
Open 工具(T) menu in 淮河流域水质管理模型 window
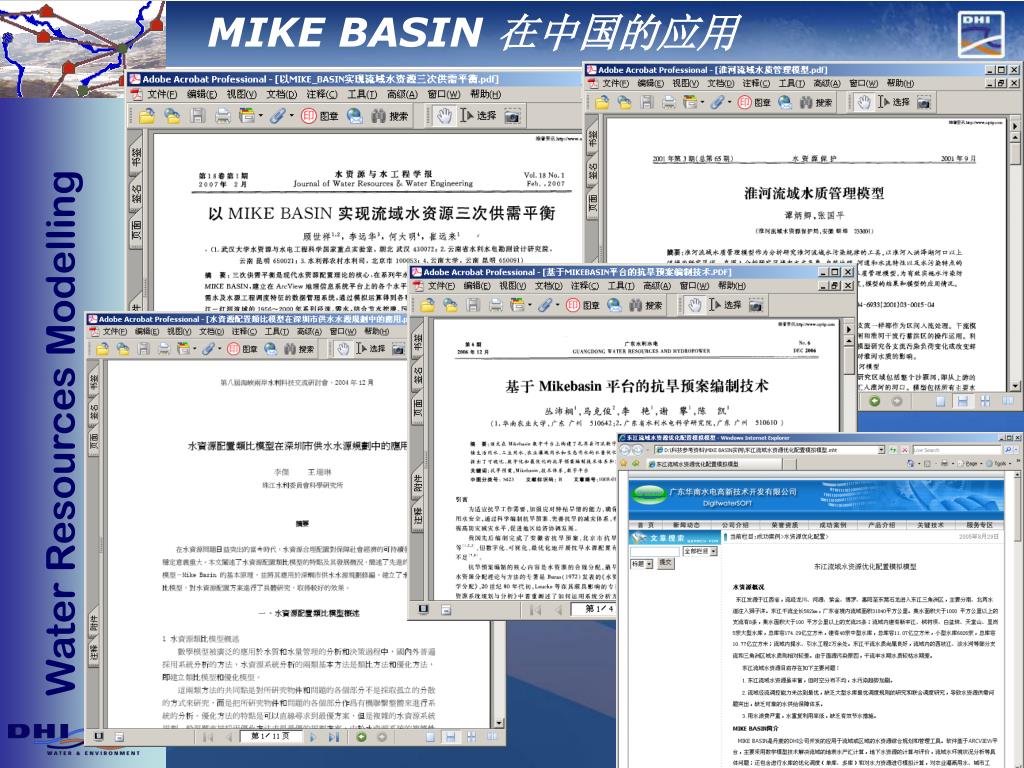[791, 83]
